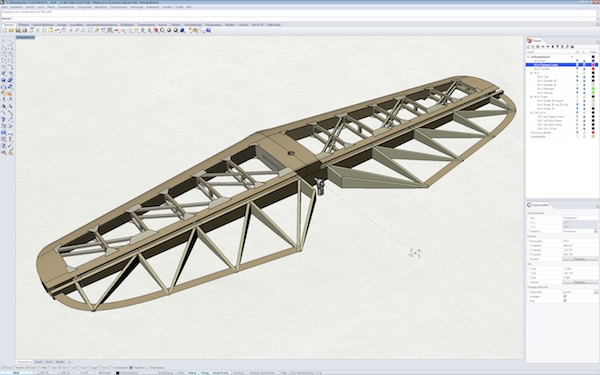The height and width of the screenshot is (375, 600).
Task: Click the green color swatch of HLW Mittelrippe
Action: 593,89
